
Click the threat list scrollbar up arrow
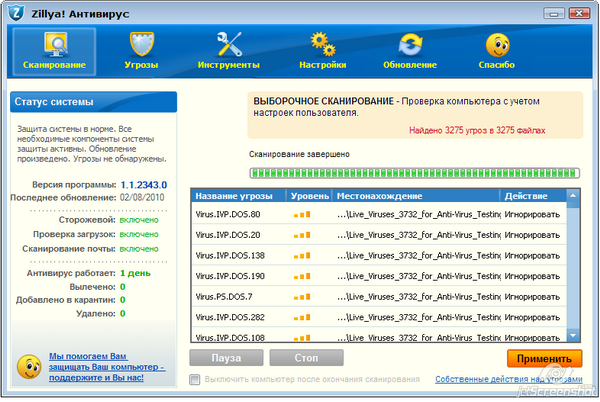[573, 195]
